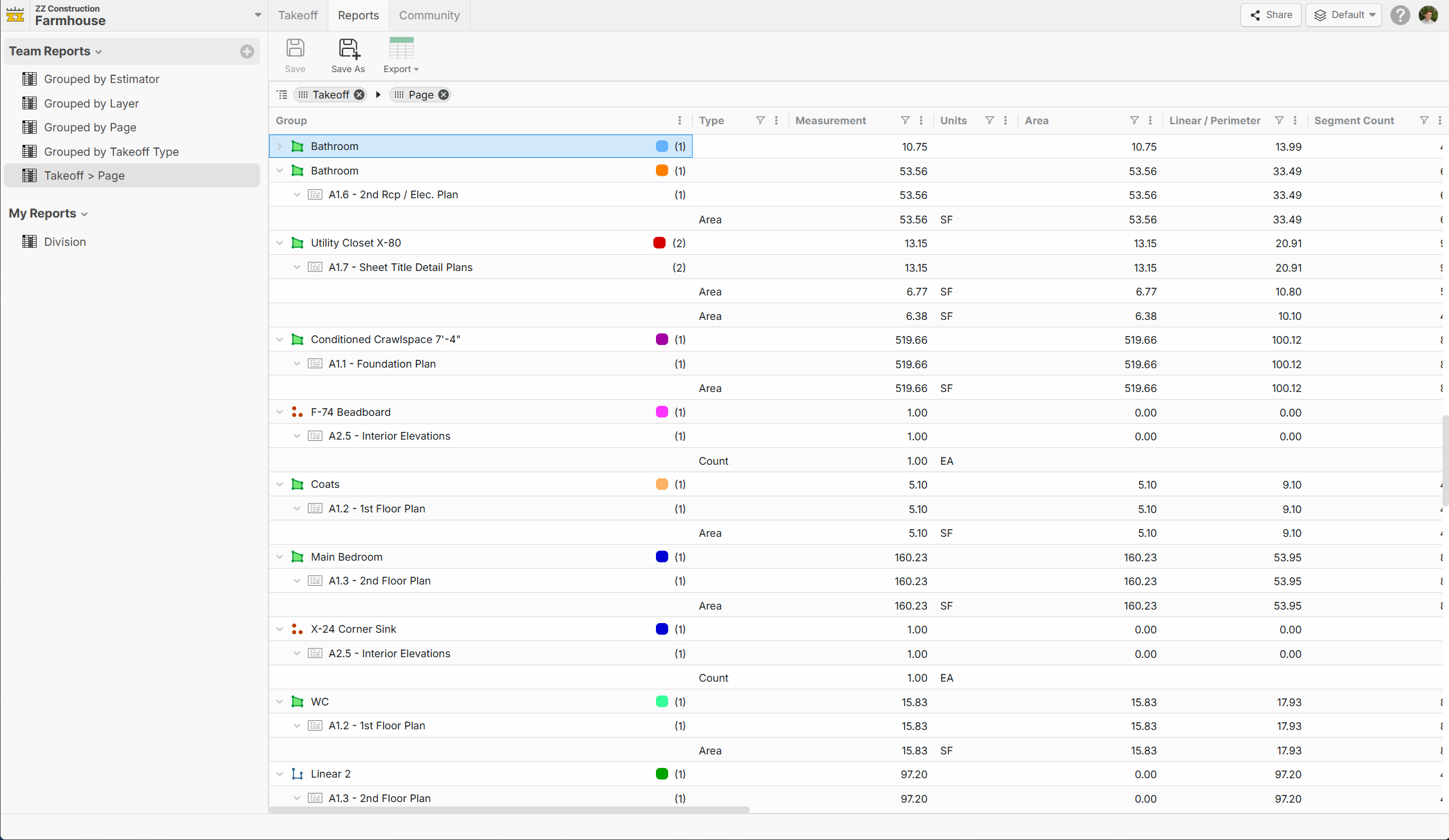Remove the Takeoff grouping chip
The width and height of the screenshot is (1449, 840).
click(359, 95)
